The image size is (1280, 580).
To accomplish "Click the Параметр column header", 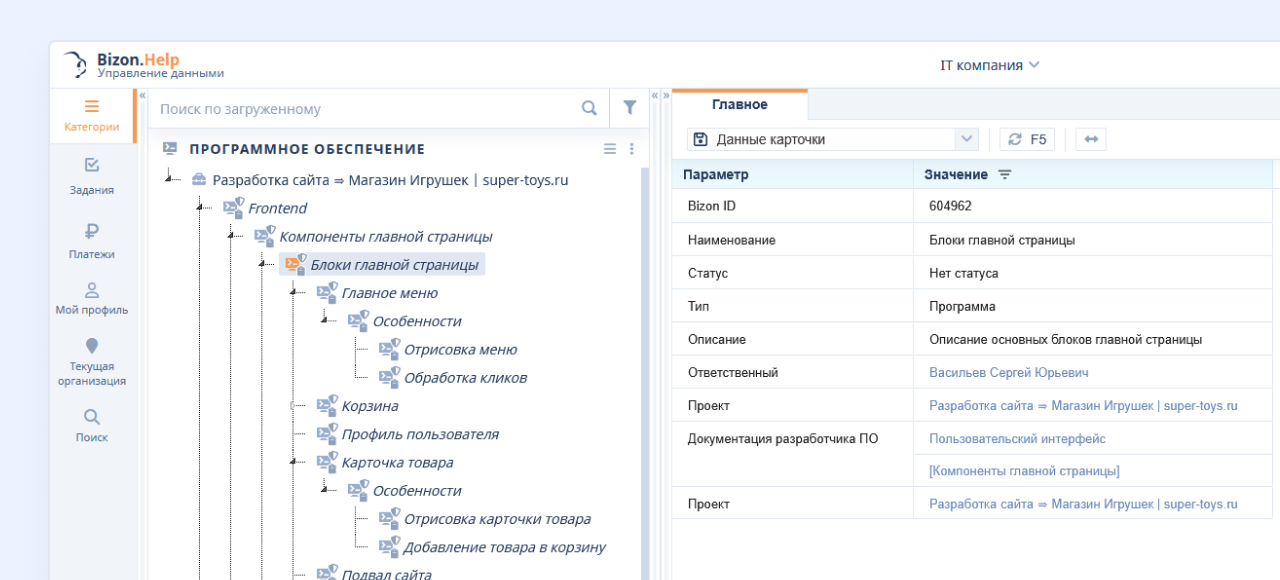I will click(793, 174).
